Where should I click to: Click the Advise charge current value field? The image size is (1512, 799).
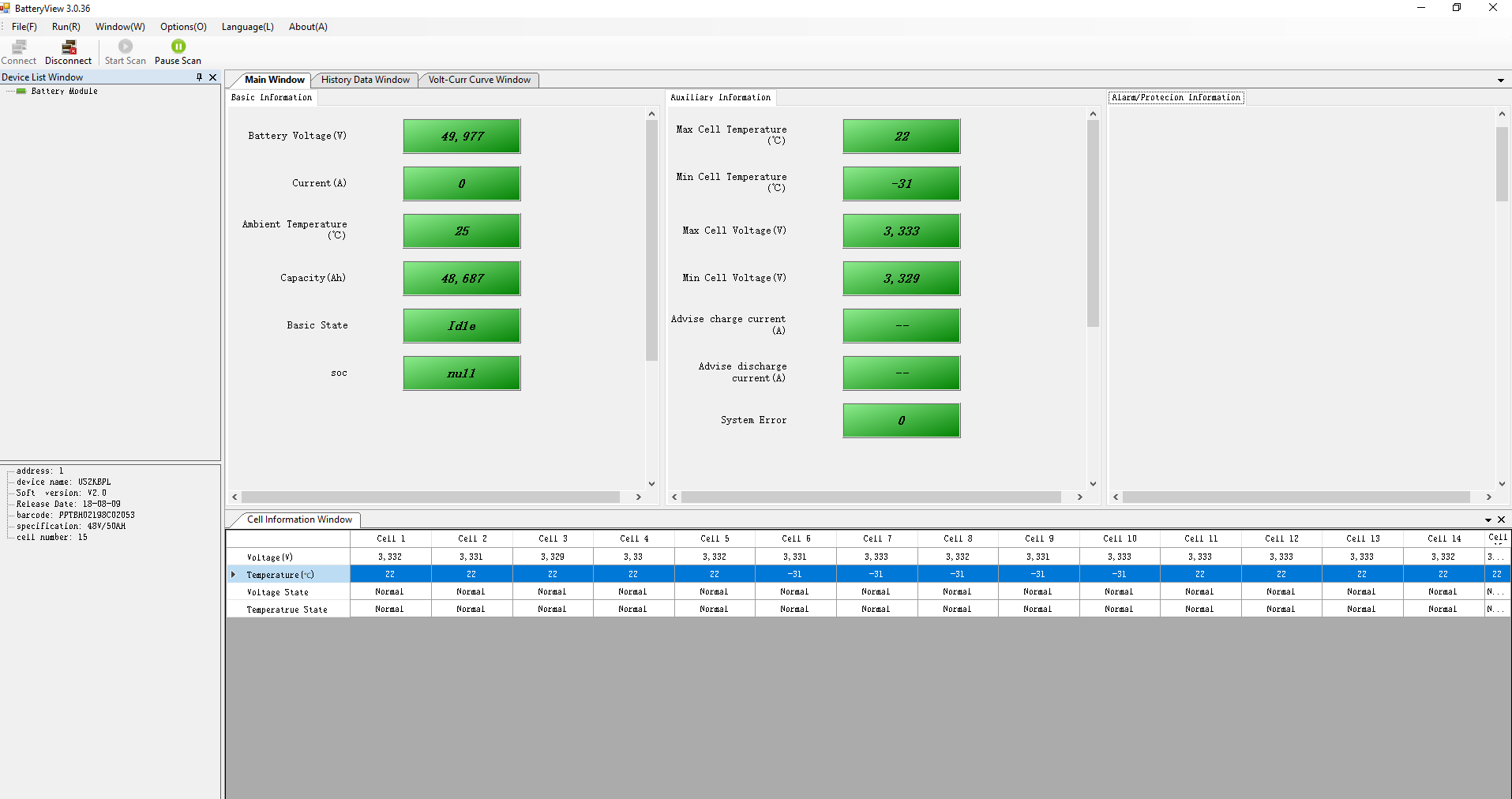[902, 326]
